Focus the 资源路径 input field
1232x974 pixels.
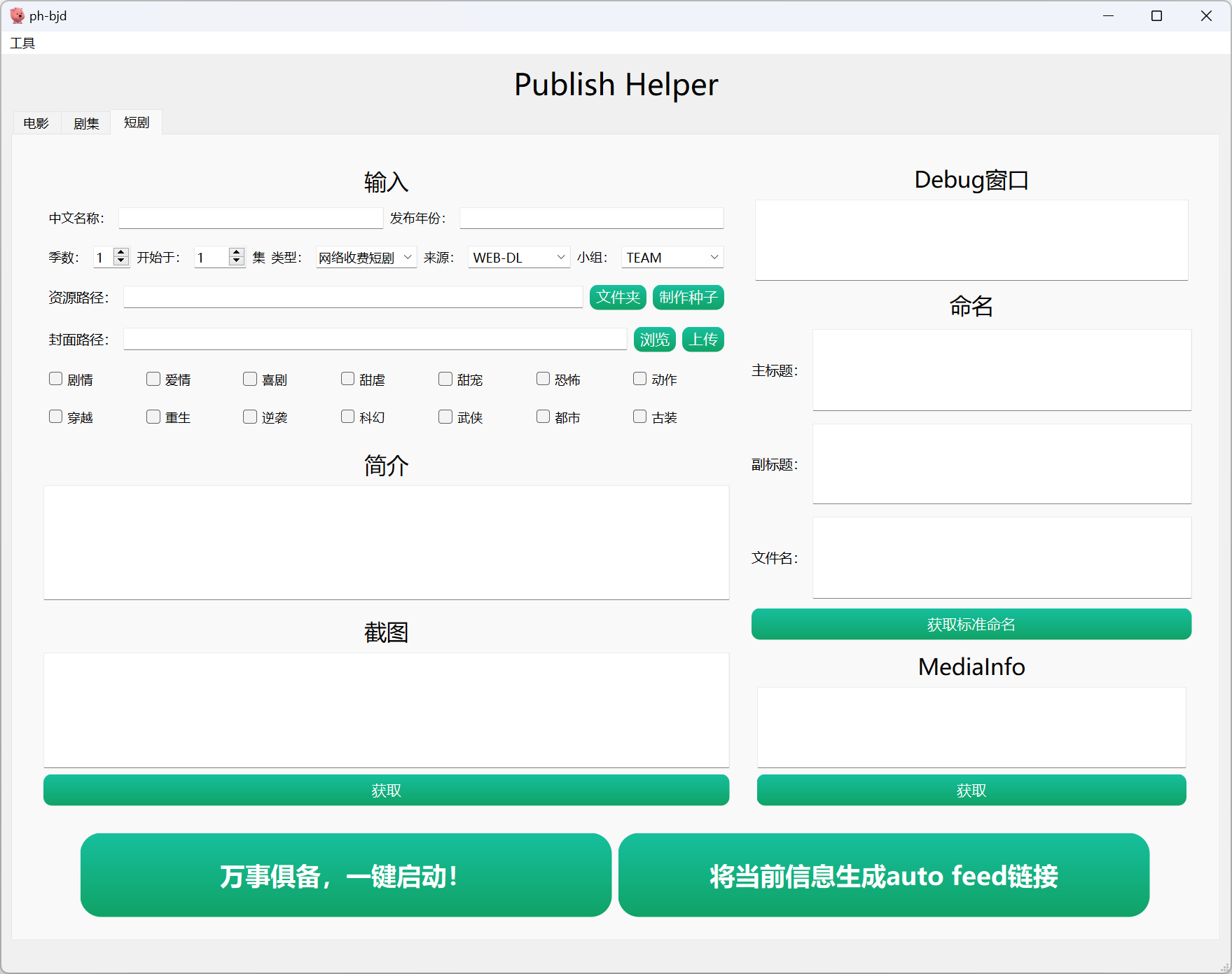pyautogui.click(x=353, y=297)
